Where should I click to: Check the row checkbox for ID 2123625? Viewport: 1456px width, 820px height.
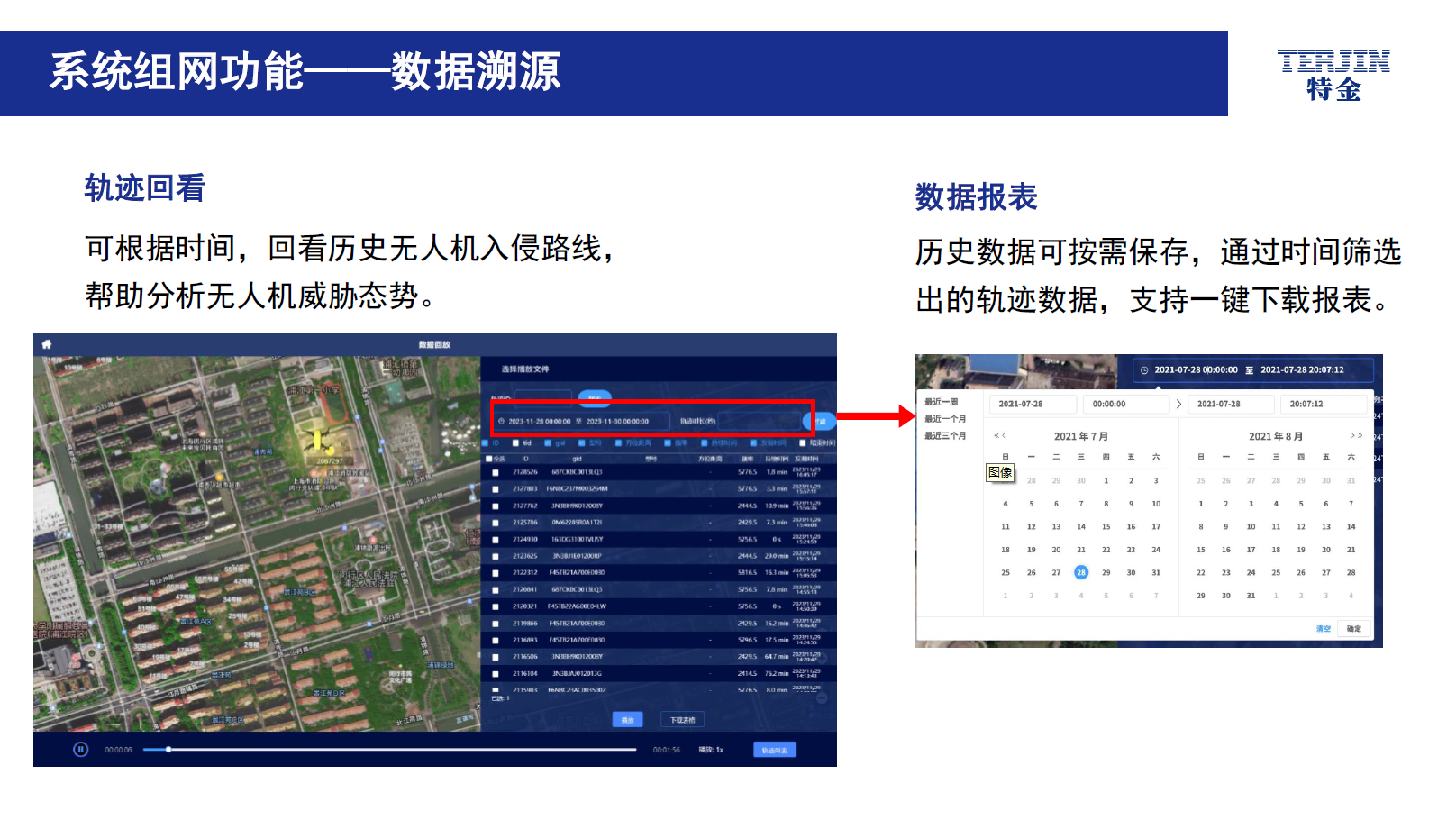coord(495,556)
